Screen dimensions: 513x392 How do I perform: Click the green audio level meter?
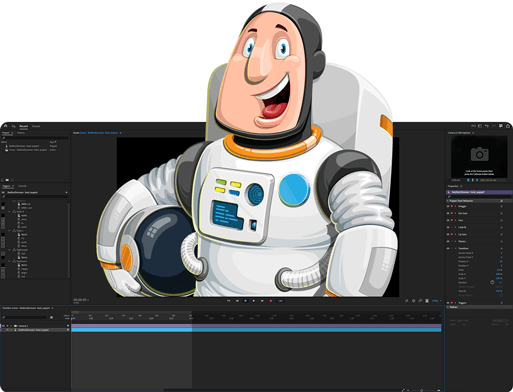pyautogui.click(x=493, y=180)
